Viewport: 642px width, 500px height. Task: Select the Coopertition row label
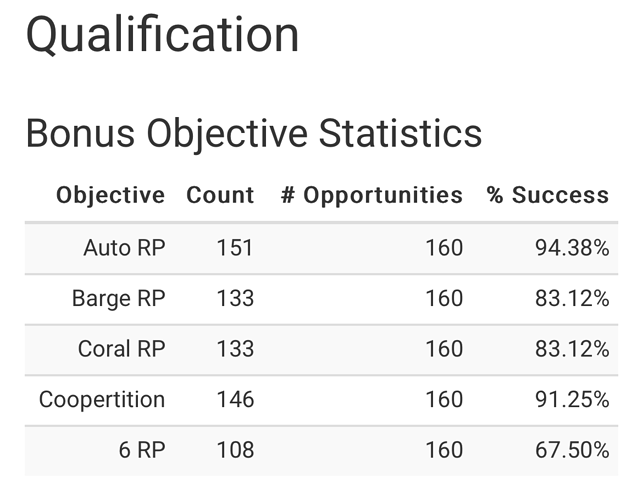tap(102, 400)
